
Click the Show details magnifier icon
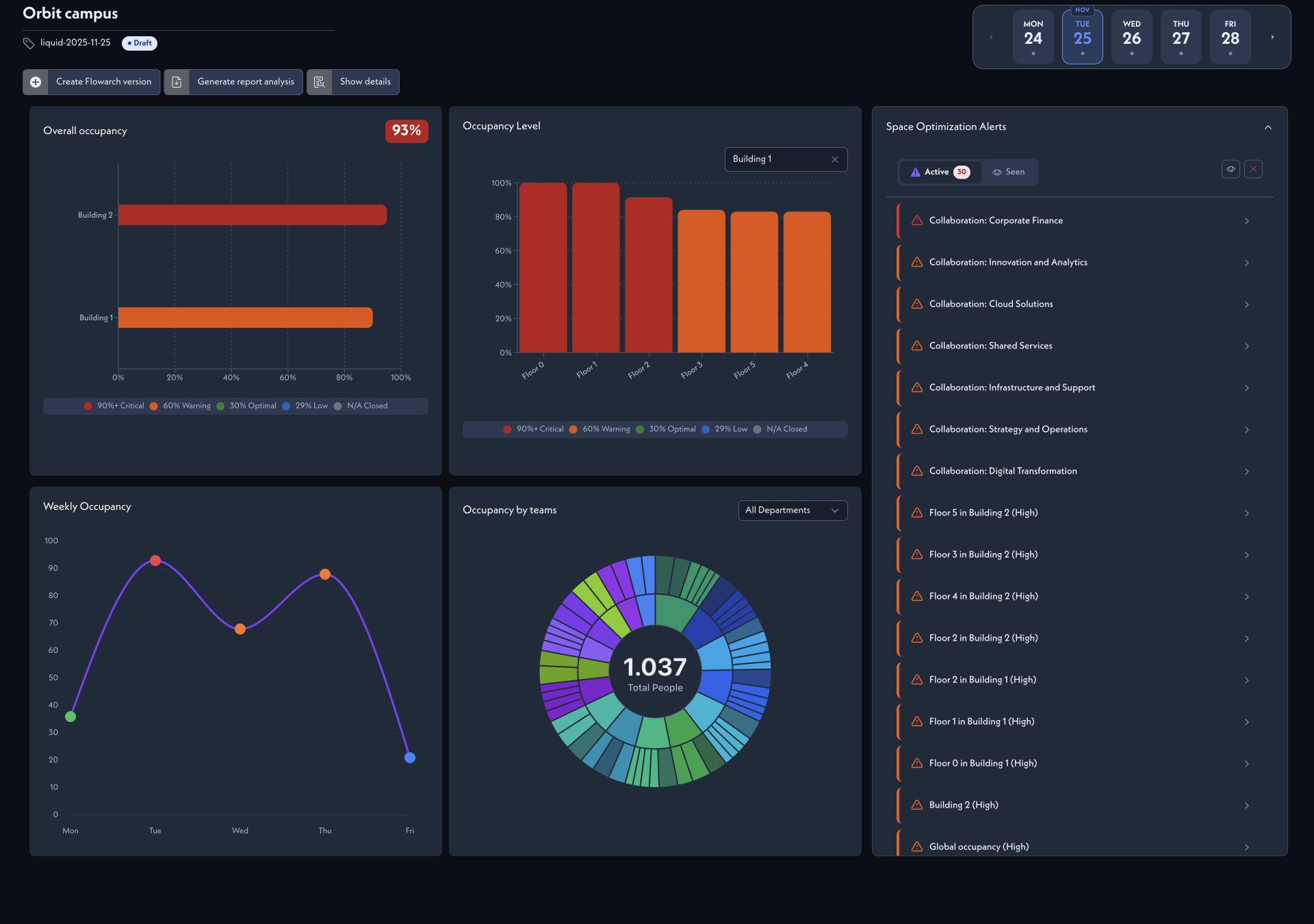(x=319, y=82)
